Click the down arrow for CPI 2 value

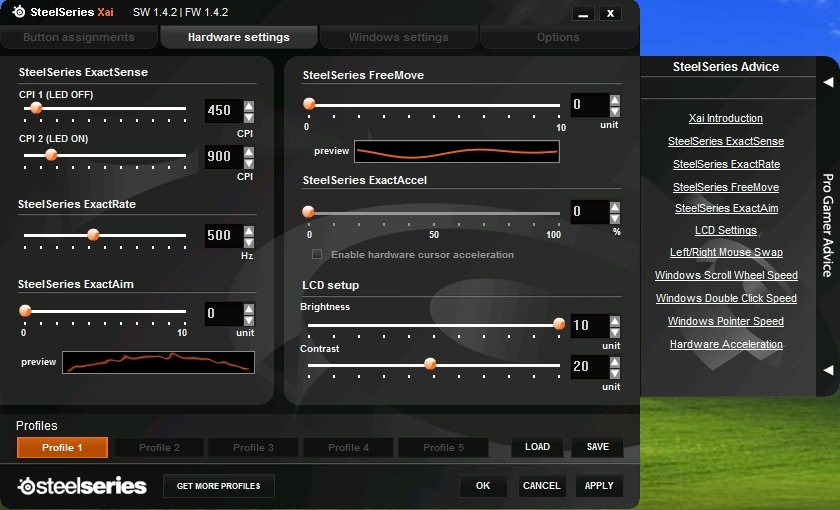pyautogui.click(x=249, y=162)
